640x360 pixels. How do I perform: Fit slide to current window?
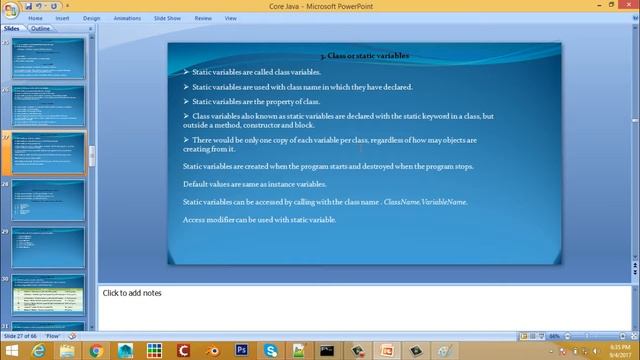pos(634,336)
